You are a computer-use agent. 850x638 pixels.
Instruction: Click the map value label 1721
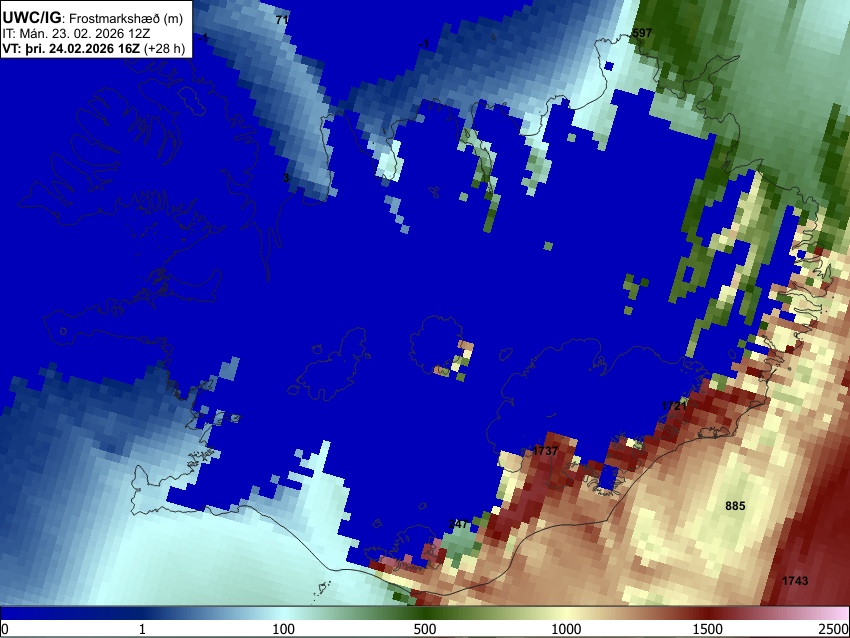click(674, 406)
